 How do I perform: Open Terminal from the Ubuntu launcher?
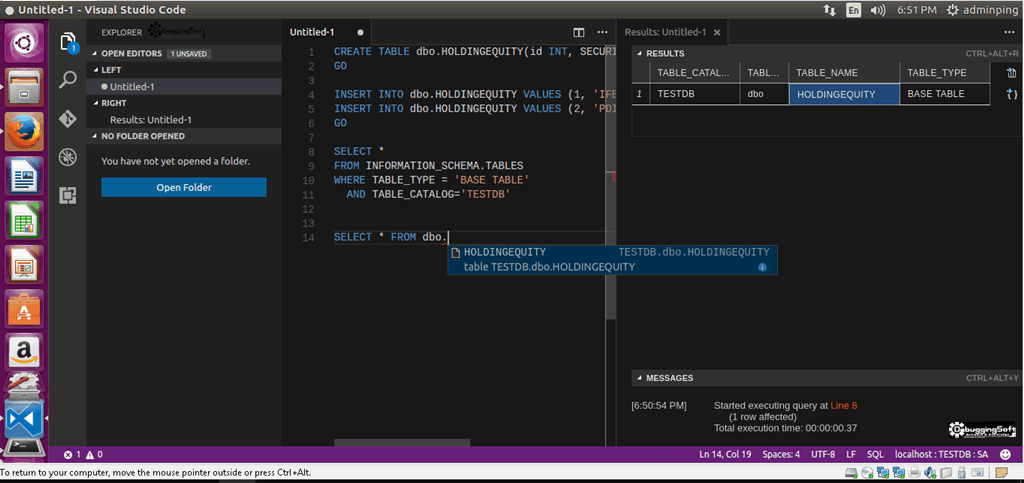click(x=25, y=448)
